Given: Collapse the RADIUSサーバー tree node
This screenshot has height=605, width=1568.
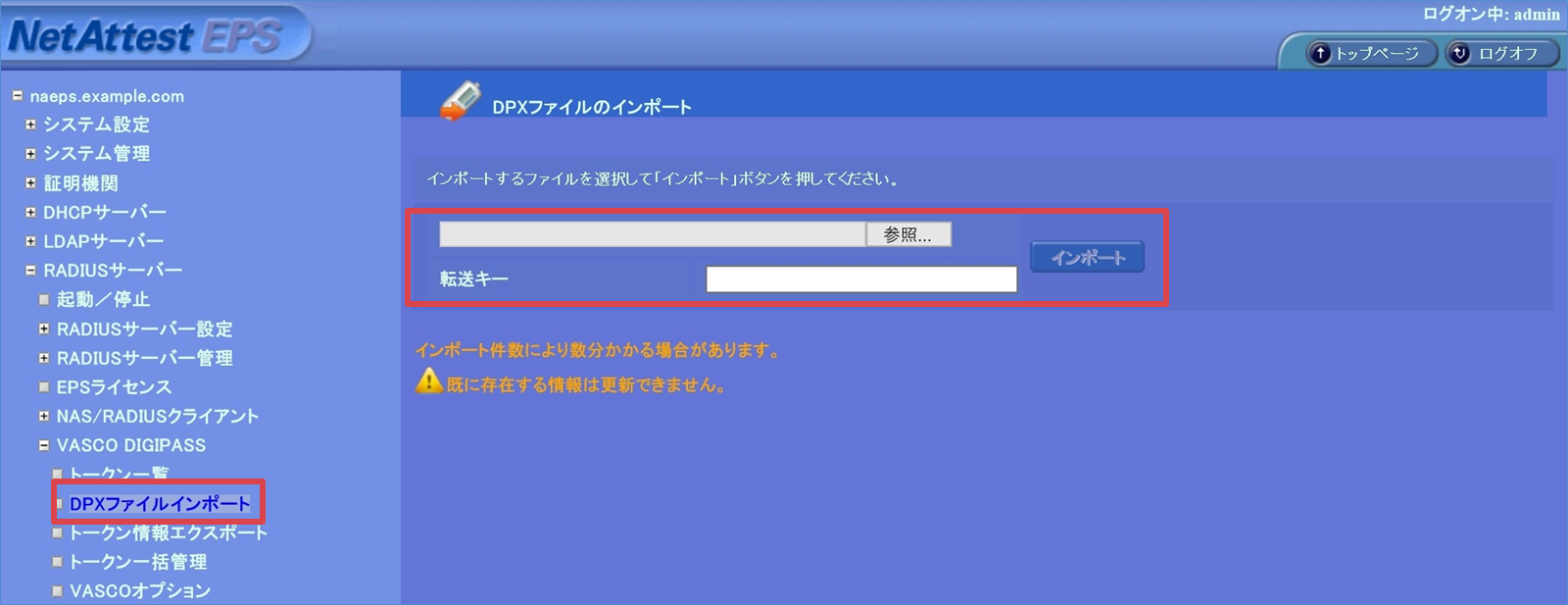Looking at the screenshot, I should coord(30,270).
